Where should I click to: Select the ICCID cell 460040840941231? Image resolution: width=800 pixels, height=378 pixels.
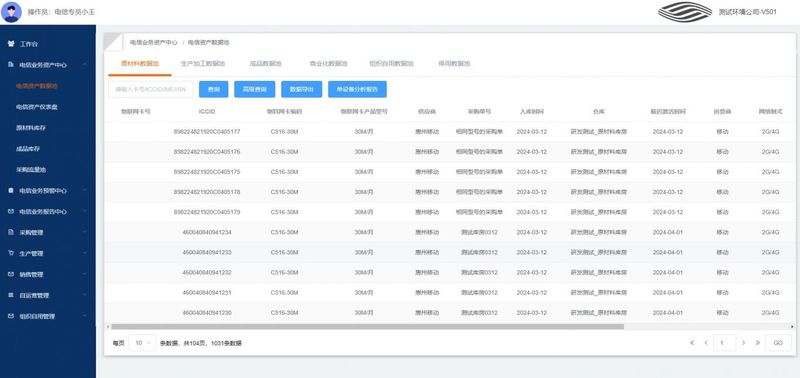point(207,293)
